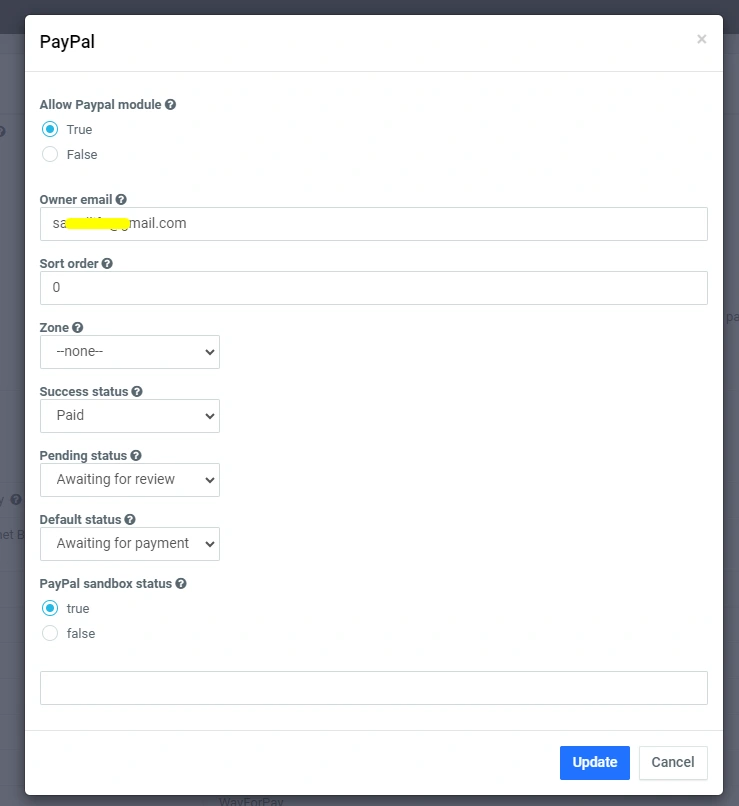Image resolution: width=739 pixels, height=806 pixels.
Task: Expand the Success status dropdown showing Paid
Action: [x=130, y=416]
